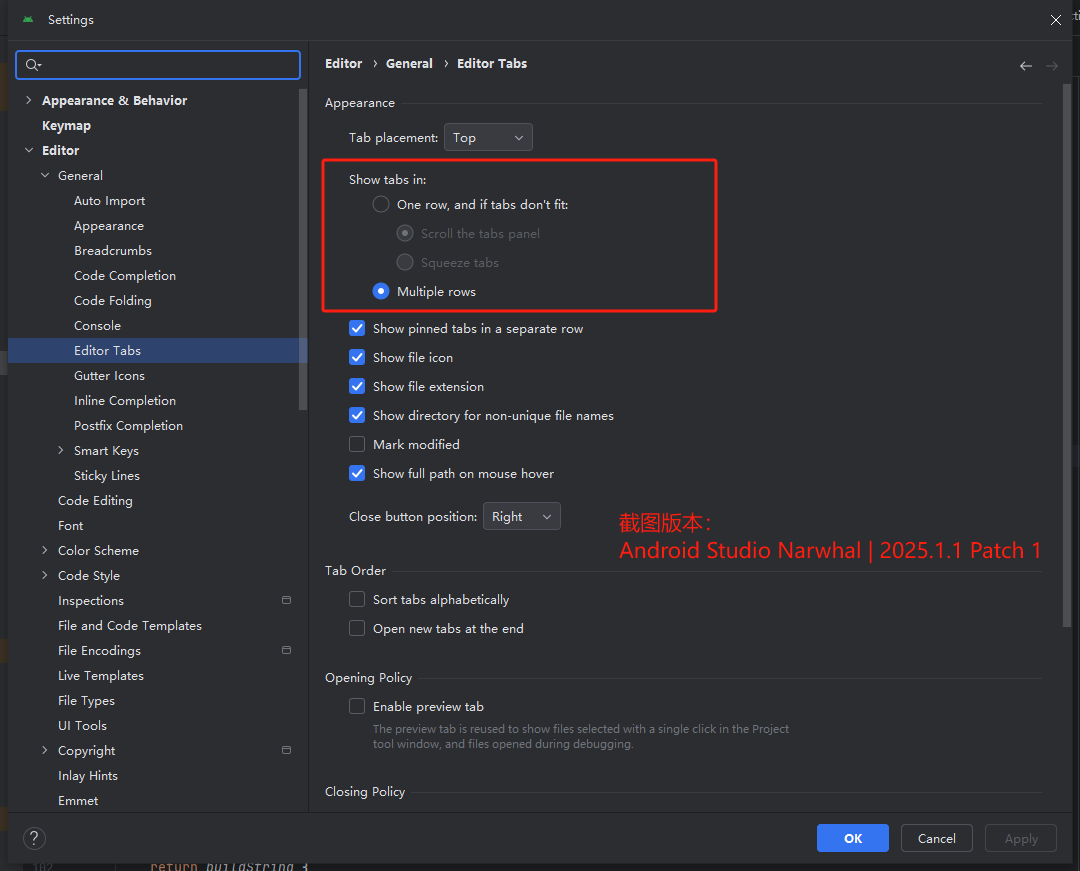This screenshot has height=871, width=1080.
Task: Open Sticky Lines settings
Action: [107, 475]
